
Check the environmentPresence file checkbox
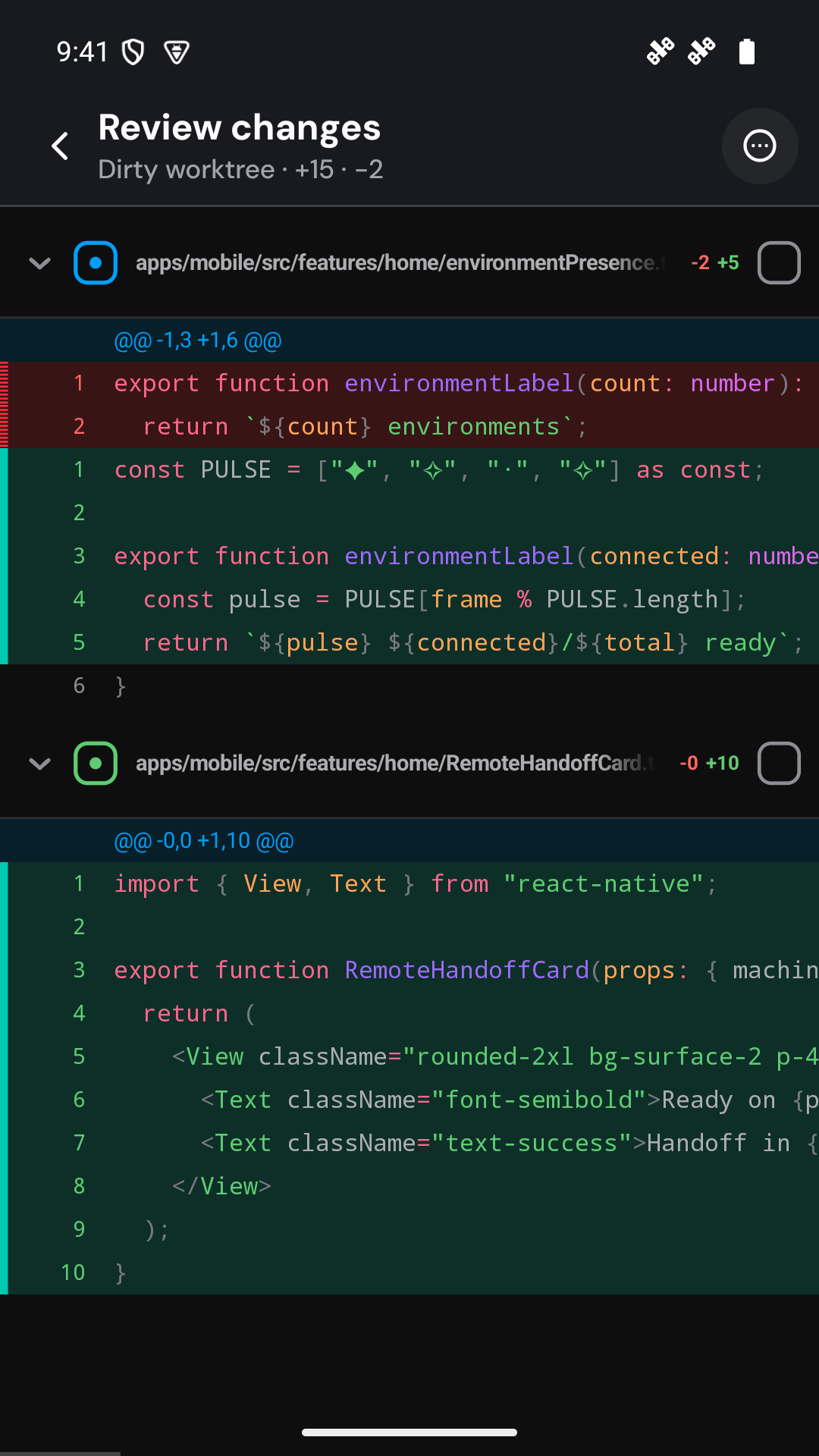(779, 262)
